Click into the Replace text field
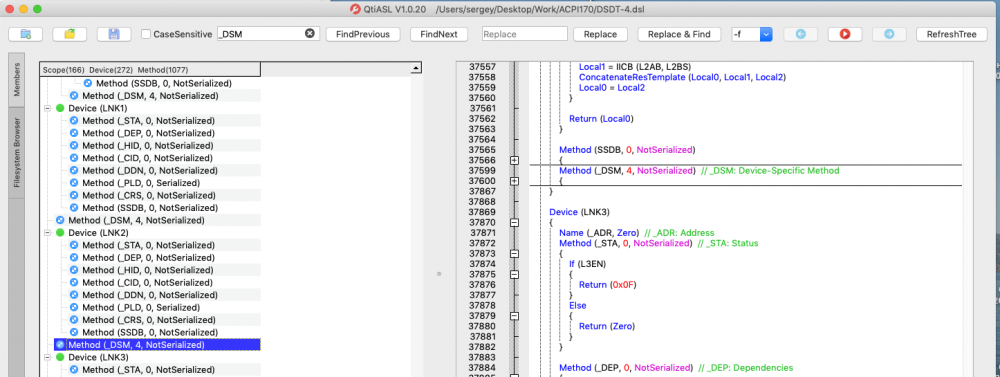Image resolution: width=1000 pixels, height=377 pixels. point(525,34)
